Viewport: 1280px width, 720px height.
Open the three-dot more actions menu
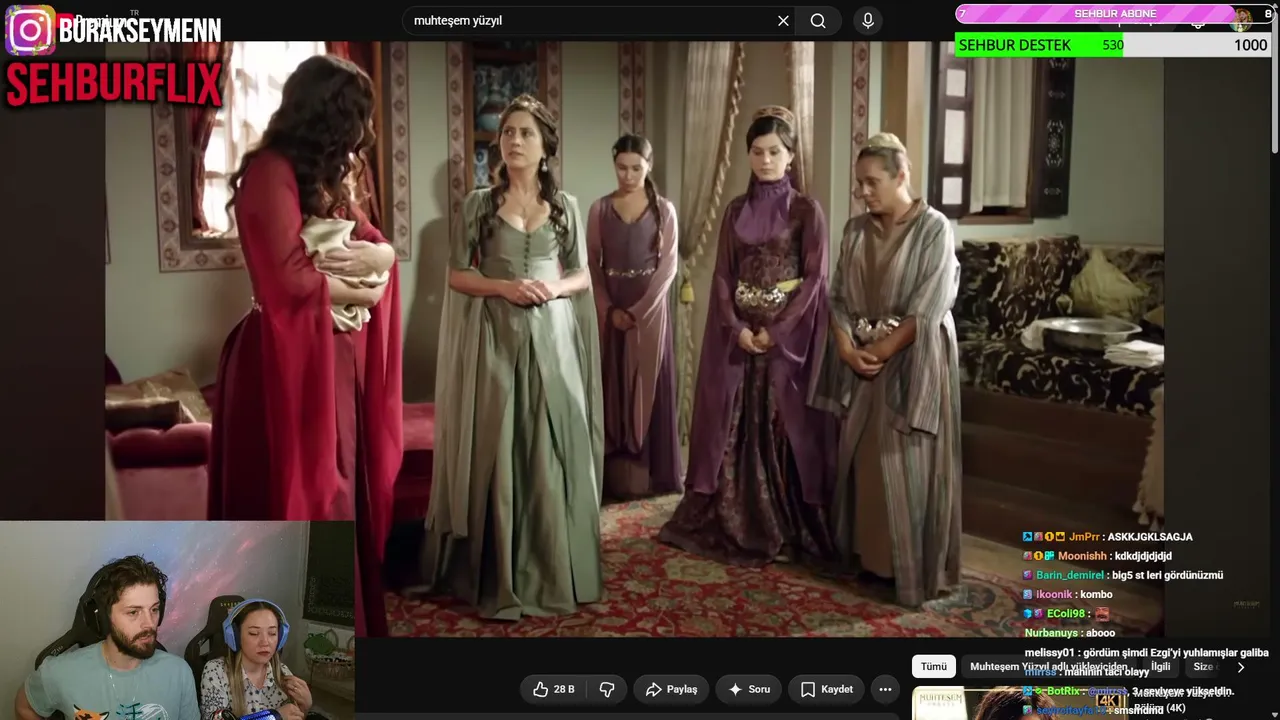pyautogui.click(x=885, y=689)
